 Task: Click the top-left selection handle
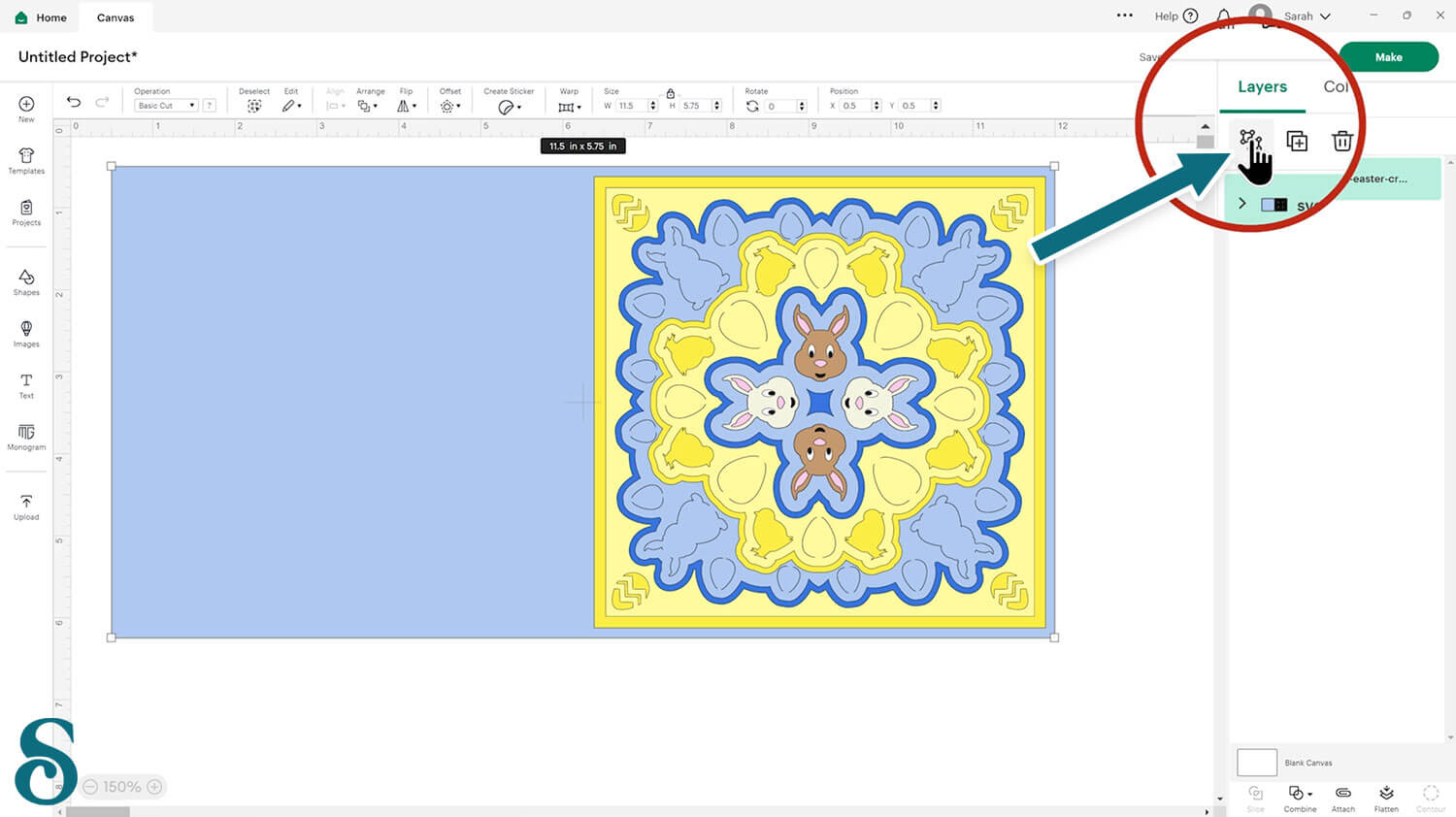click(x=111, y=166)
